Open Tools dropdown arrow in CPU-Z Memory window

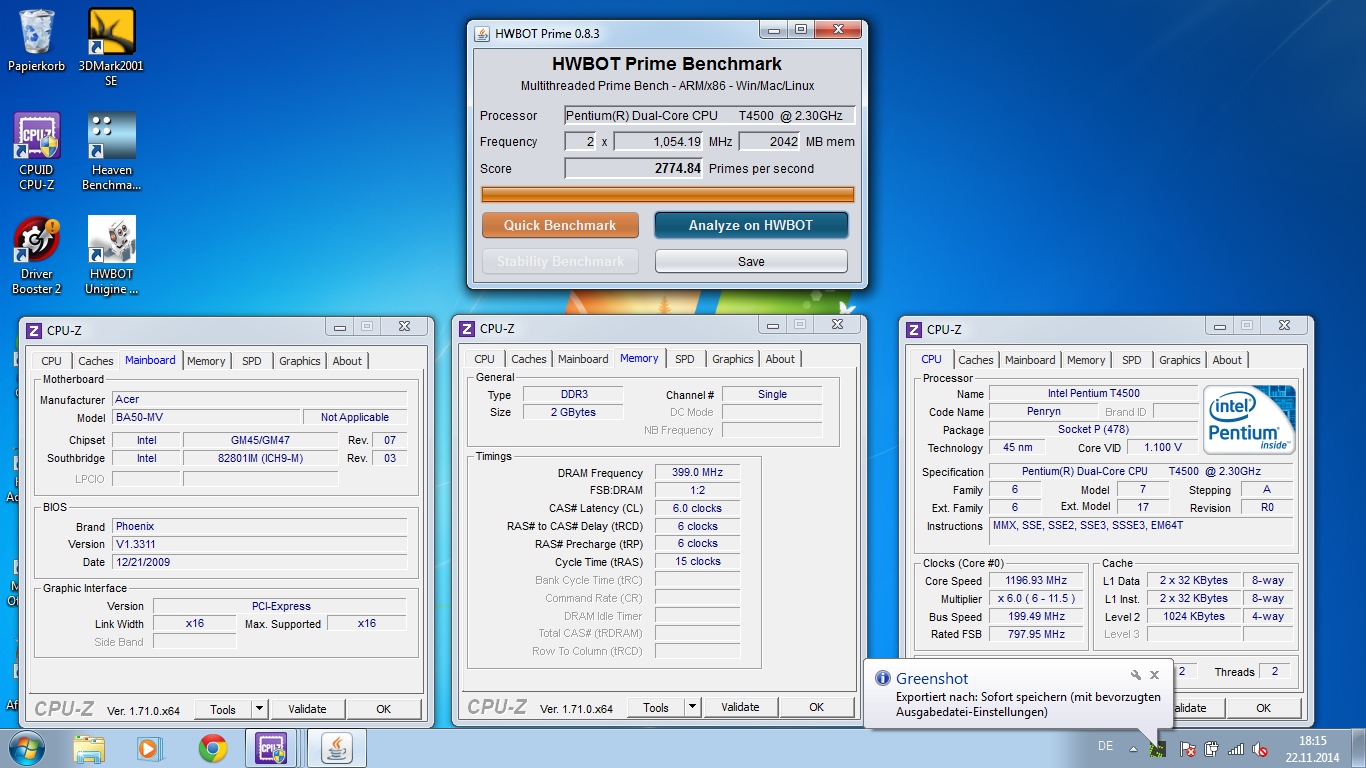pos(692,707)
